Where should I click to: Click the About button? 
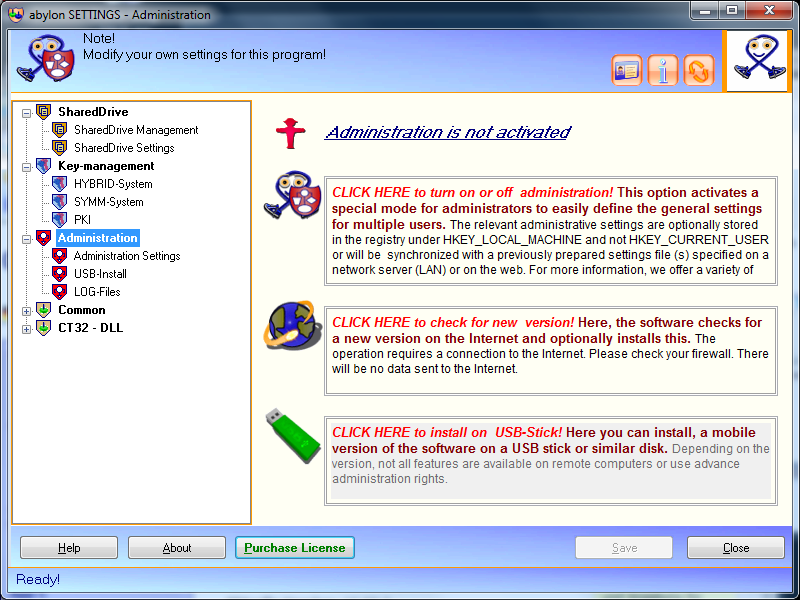coord(177,547)
